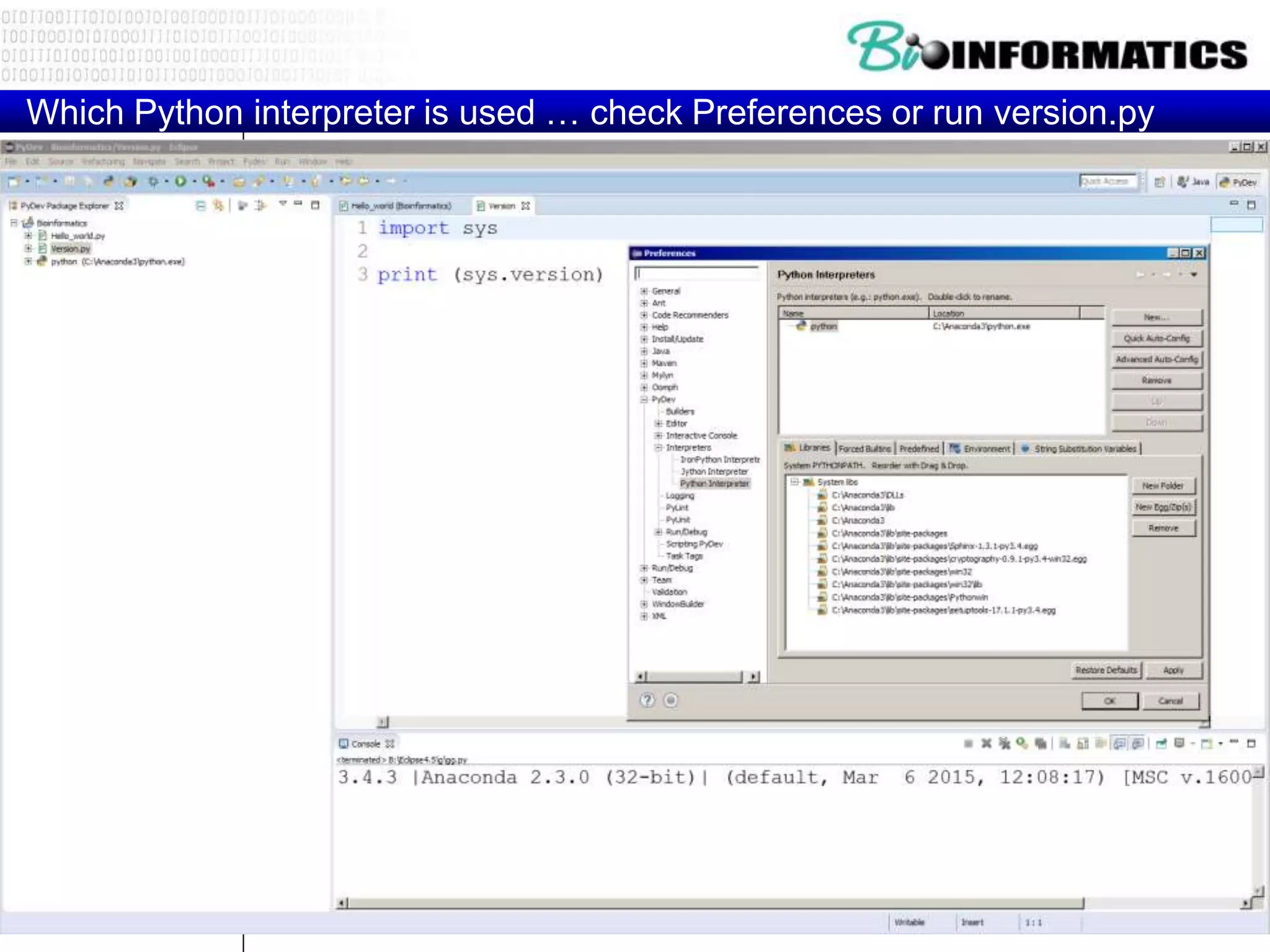Click the Debug bug icon in toolbar
Screen dimensions: 1270x952
click(153, 181)
